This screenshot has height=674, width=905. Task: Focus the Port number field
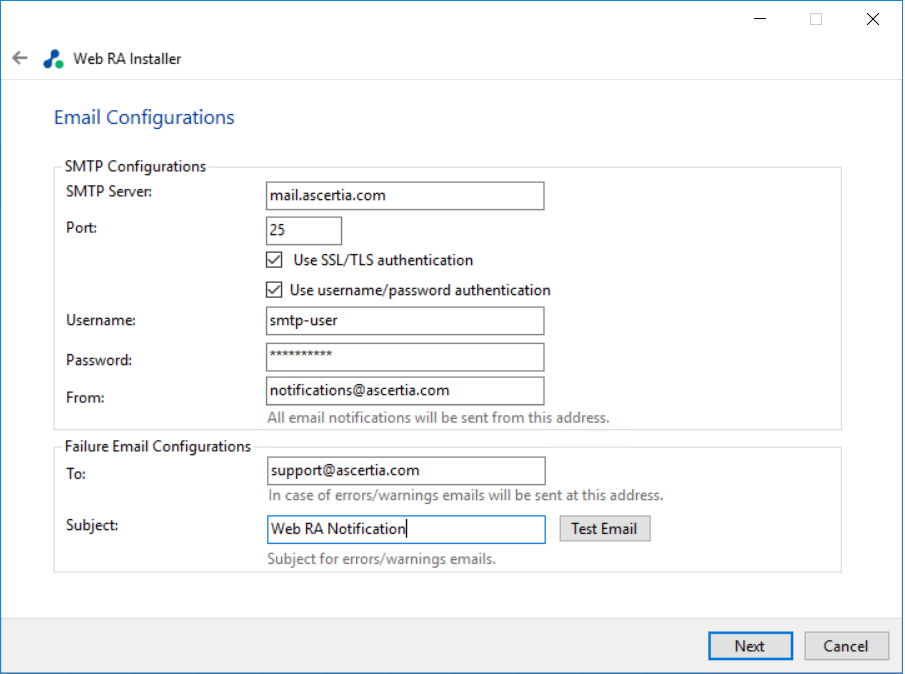click(304, 230)
